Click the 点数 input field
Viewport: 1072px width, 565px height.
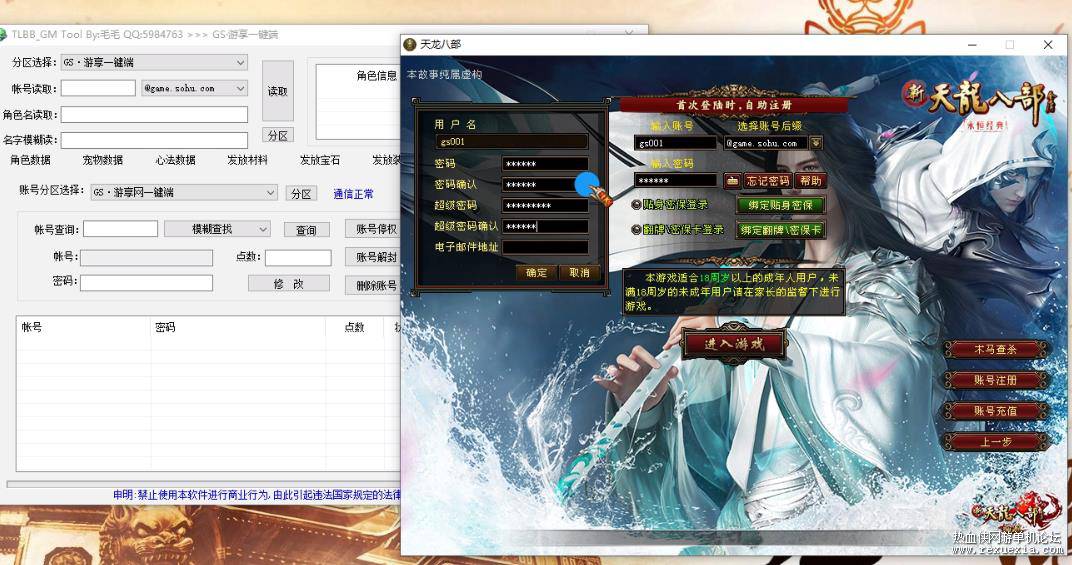[x=298, y=257]
